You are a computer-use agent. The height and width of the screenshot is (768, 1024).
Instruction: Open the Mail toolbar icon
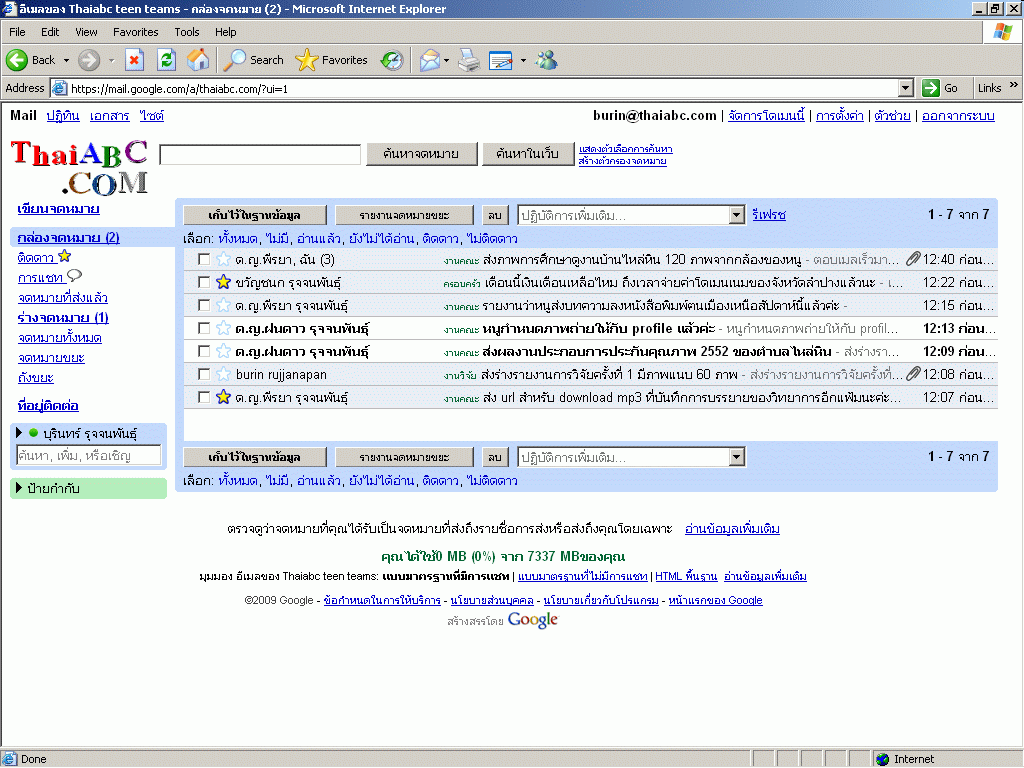430,60
